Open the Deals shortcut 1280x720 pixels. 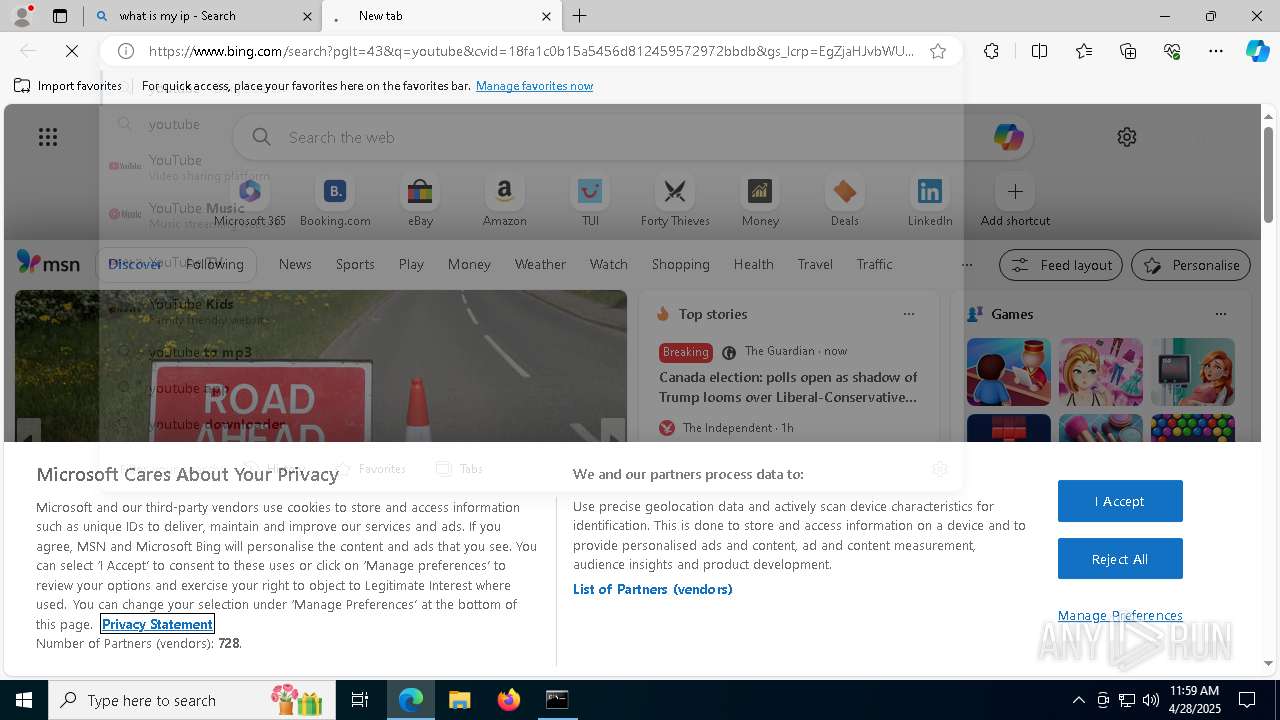tap(845, 201)
